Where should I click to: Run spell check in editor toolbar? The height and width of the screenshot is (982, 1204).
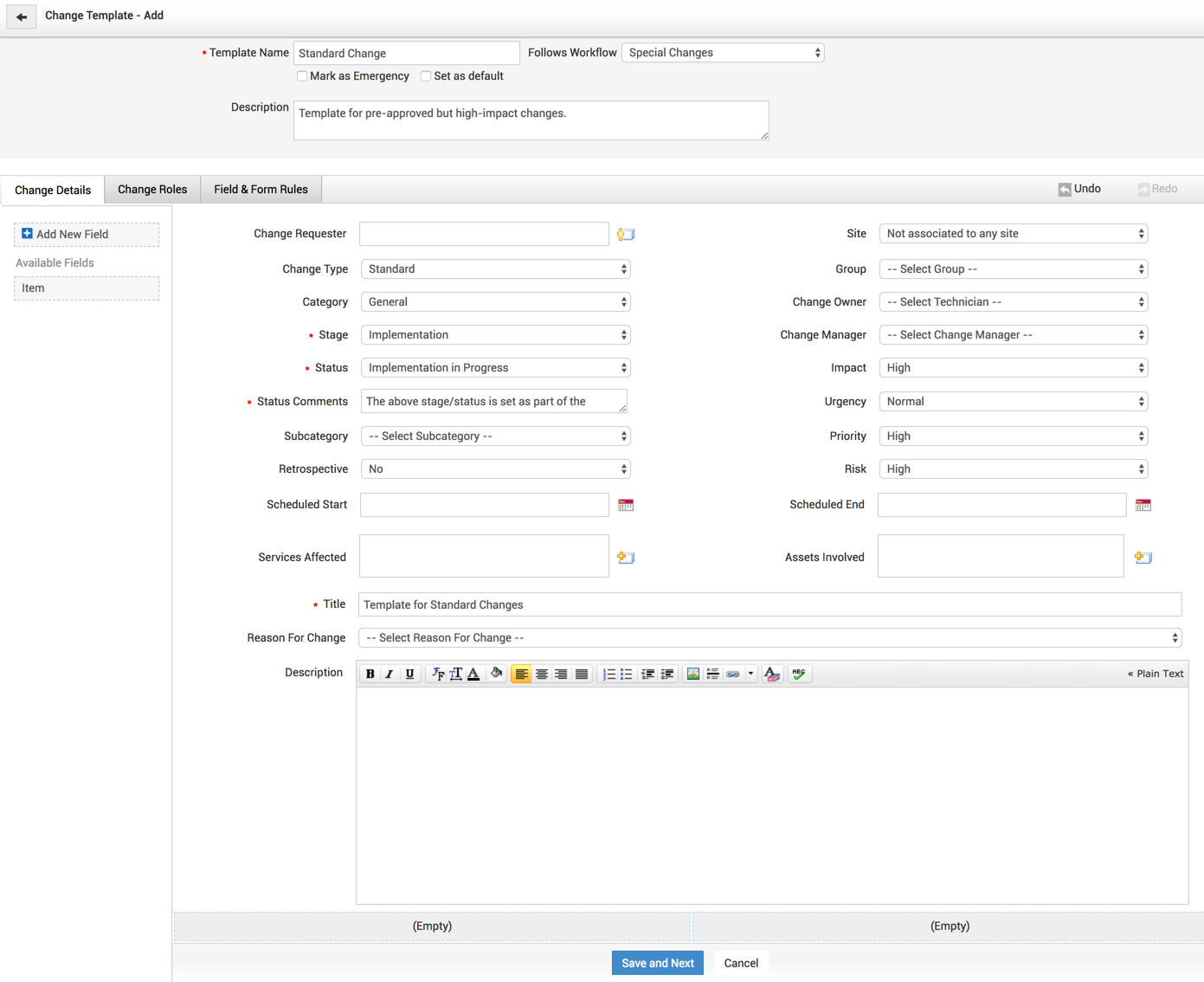point(799,674)
